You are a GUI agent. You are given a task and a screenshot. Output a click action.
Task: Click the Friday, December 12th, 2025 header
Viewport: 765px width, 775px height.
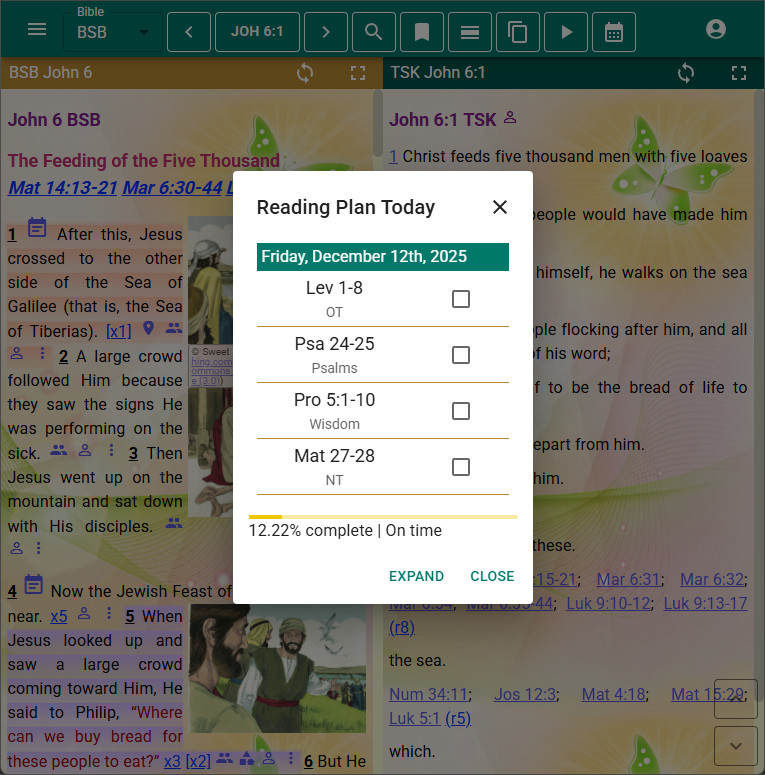(x=383, y=257)
